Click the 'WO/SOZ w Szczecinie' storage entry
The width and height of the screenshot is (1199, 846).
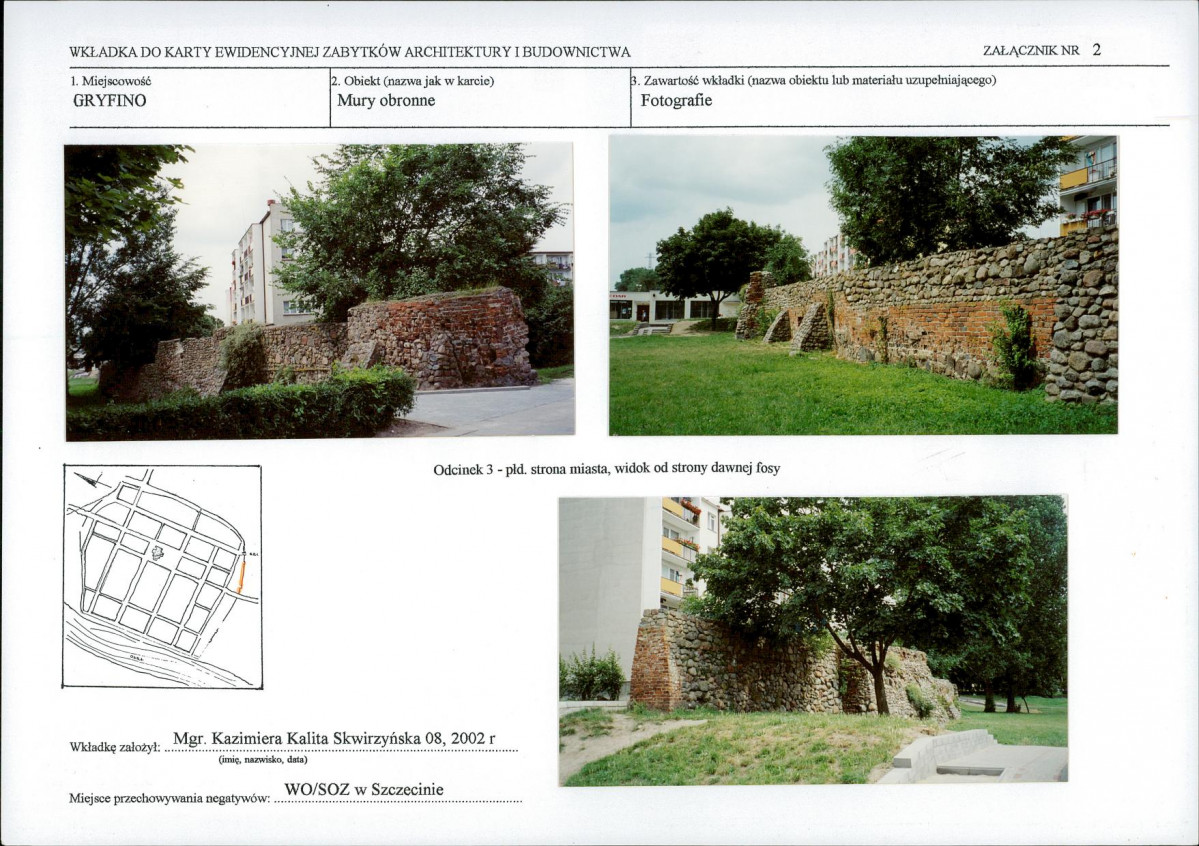(x=364, y=789)
